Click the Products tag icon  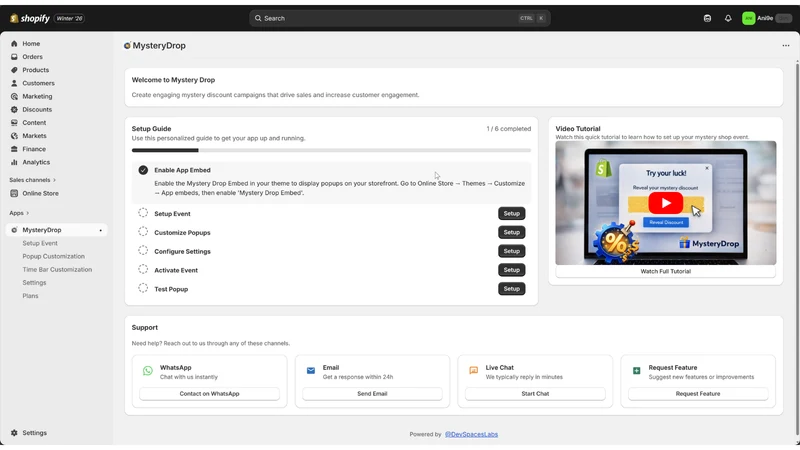[x=14, y=70]
